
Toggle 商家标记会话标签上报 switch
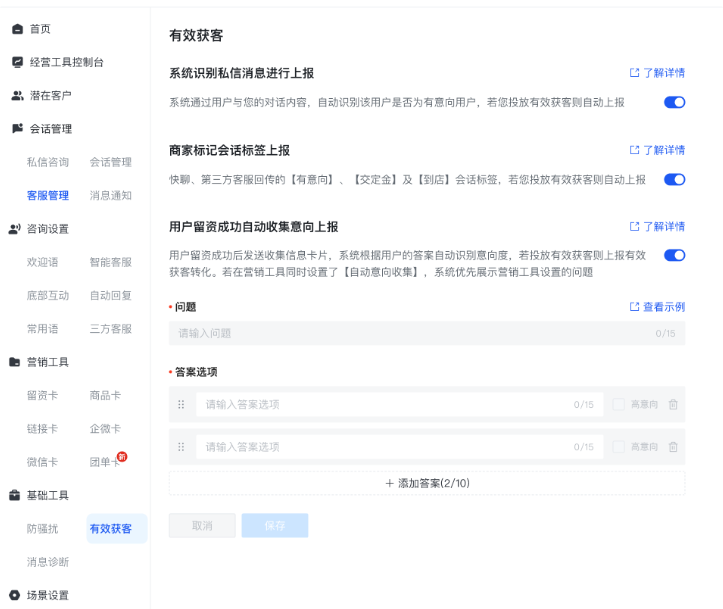tap(675, 179)
